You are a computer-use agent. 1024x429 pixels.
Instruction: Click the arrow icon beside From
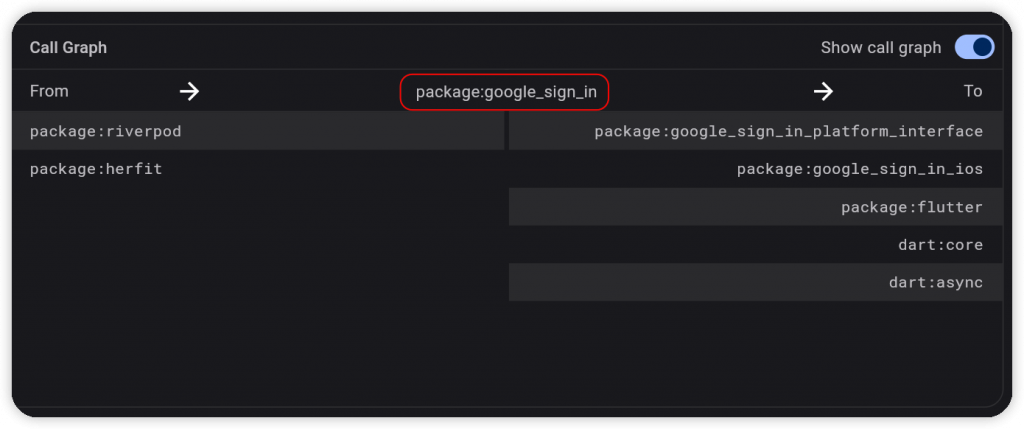189,91
